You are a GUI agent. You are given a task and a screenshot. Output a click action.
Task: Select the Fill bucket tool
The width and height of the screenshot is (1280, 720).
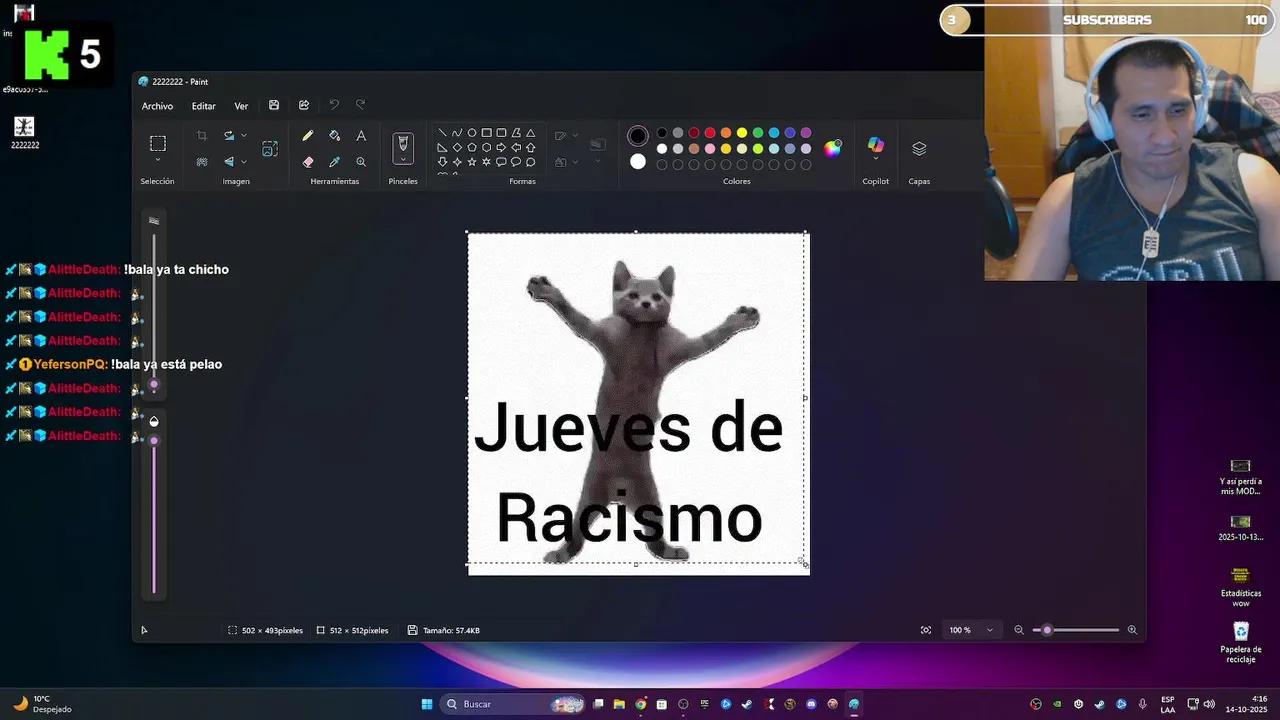click(x=335, y=135)
